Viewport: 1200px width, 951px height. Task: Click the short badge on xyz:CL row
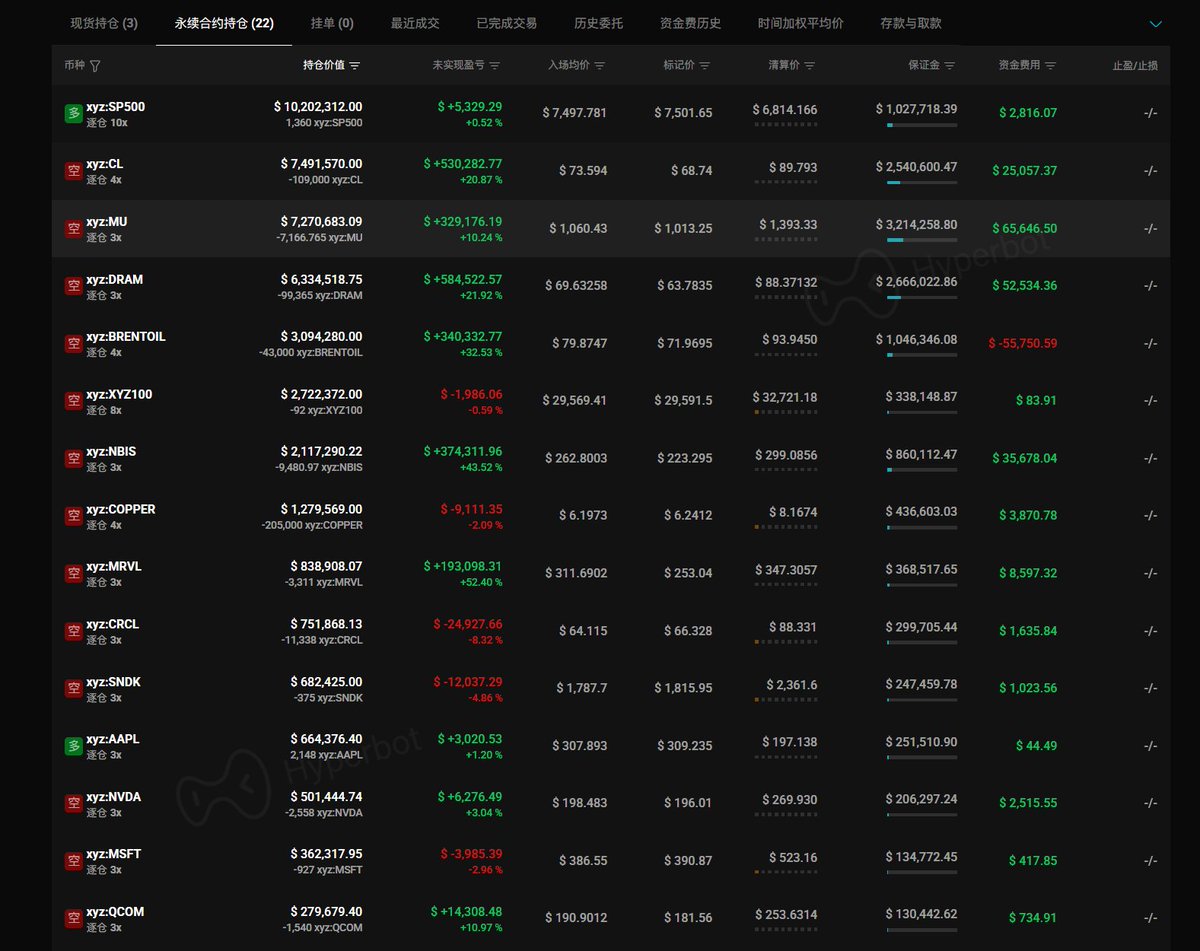pos(73,171)
